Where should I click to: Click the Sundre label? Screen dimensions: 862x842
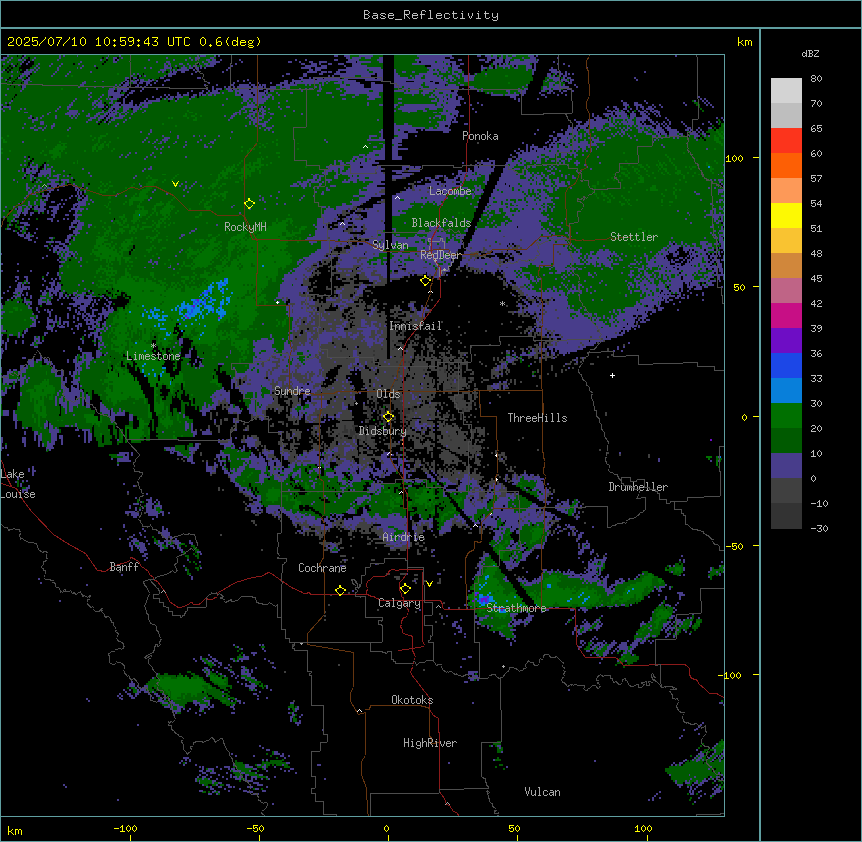pyautogui.click(x=292, y=391)
